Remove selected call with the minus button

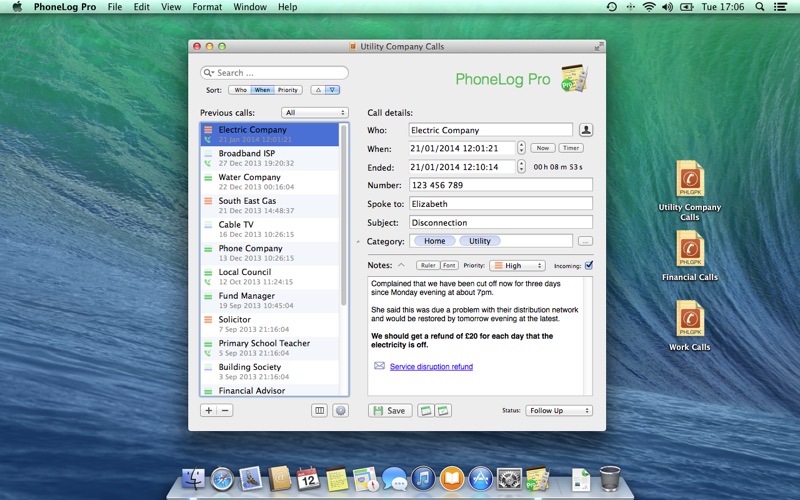(x=225, y=410)
